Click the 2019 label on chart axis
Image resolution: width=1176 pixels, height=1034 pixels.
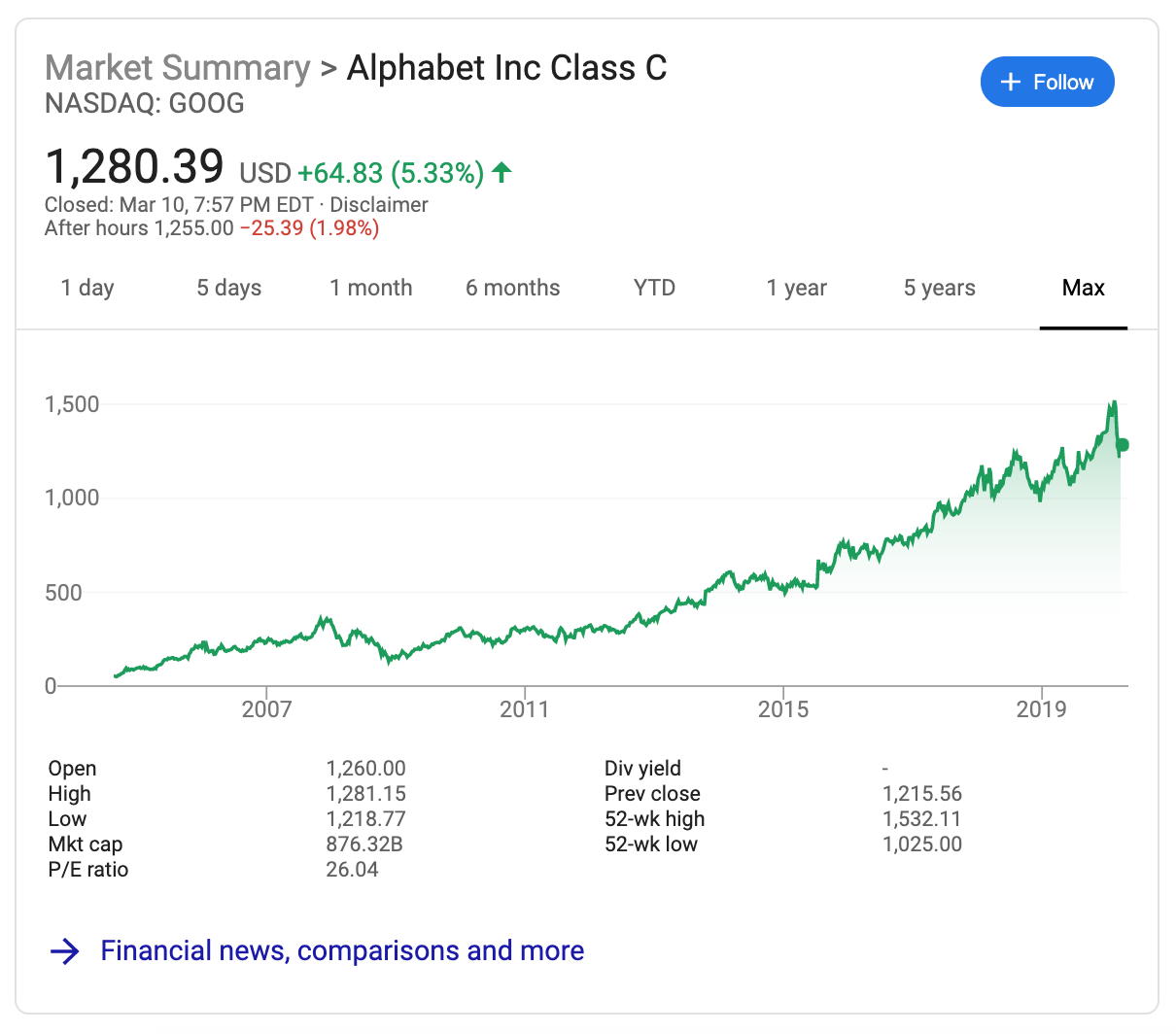click(x=1042, y=709)
